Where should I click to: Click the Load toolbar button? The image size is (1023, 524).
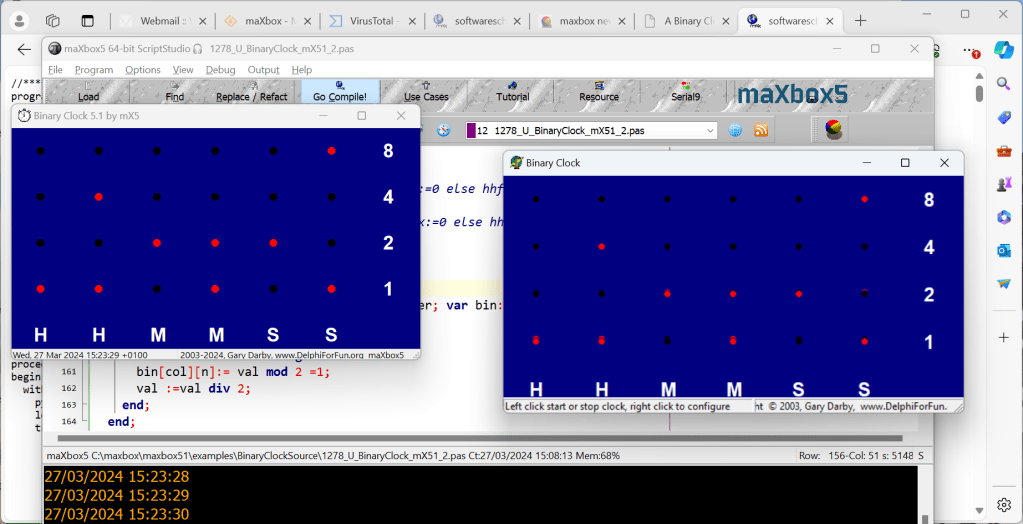[x=88, y=92]
